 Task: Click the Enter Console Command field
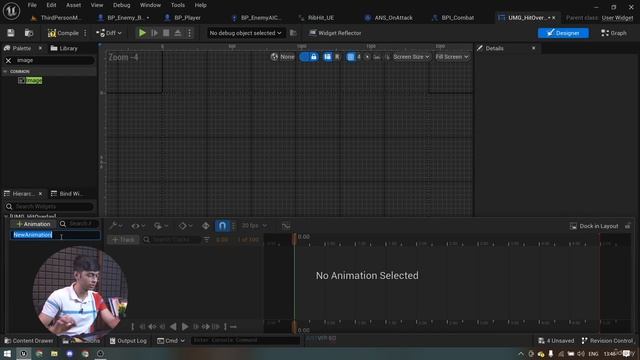click(245, 340)
